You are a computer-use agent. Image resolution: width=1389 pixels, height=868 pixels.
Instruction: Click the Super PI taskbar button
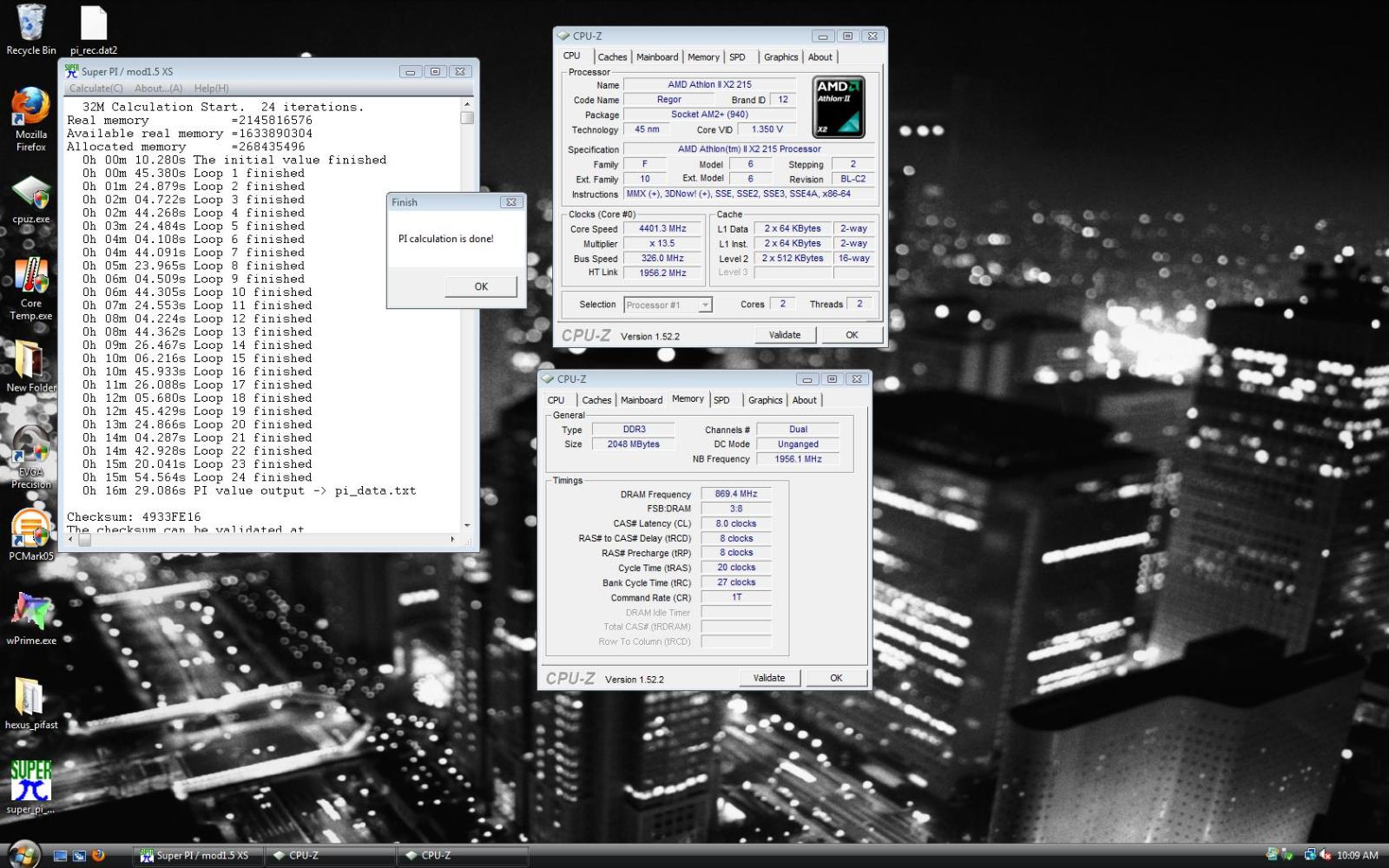pyautogui.click(x=197, y=855)
